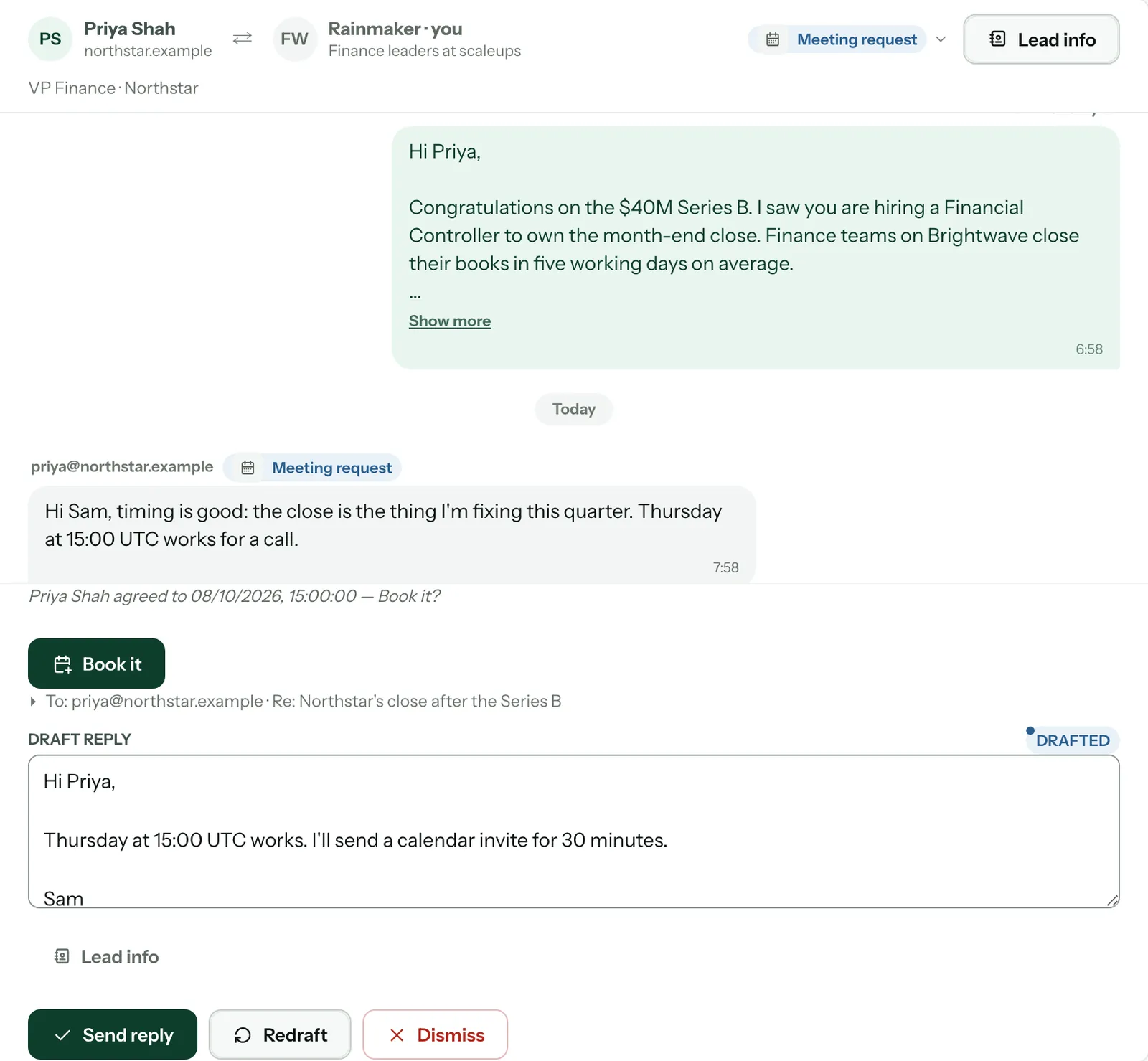Open Lead info from the top header button
The width and height of the screenshot is (1148, 1061).
click(x=1041, y=39)
